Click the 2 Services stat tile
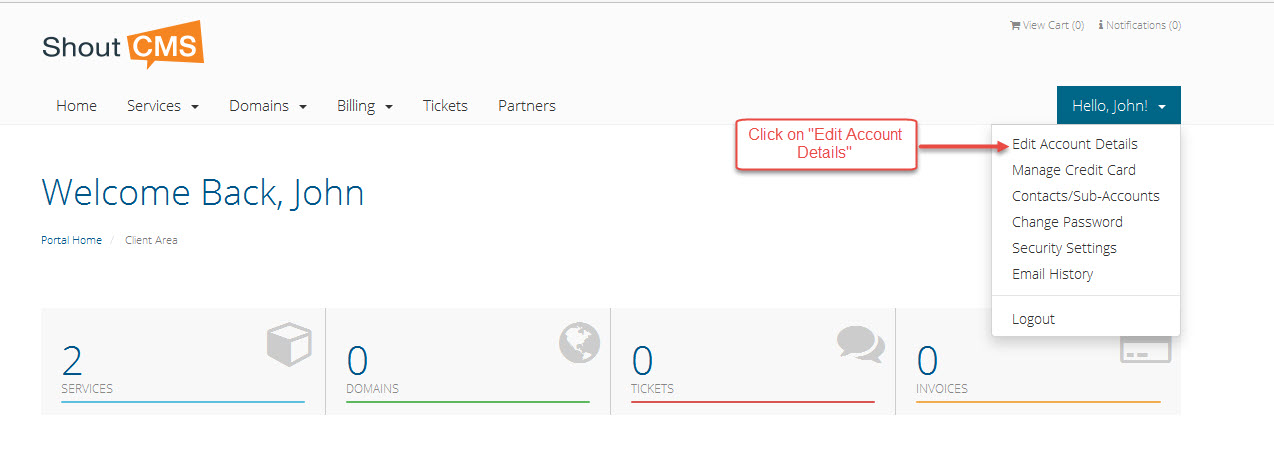 183,362
